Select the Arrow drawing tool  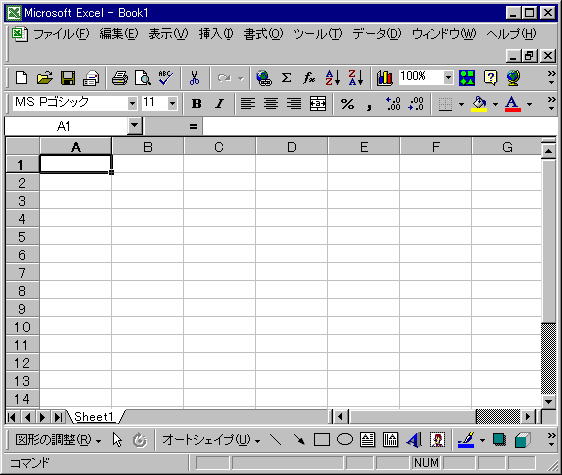[x=299, y=440]
